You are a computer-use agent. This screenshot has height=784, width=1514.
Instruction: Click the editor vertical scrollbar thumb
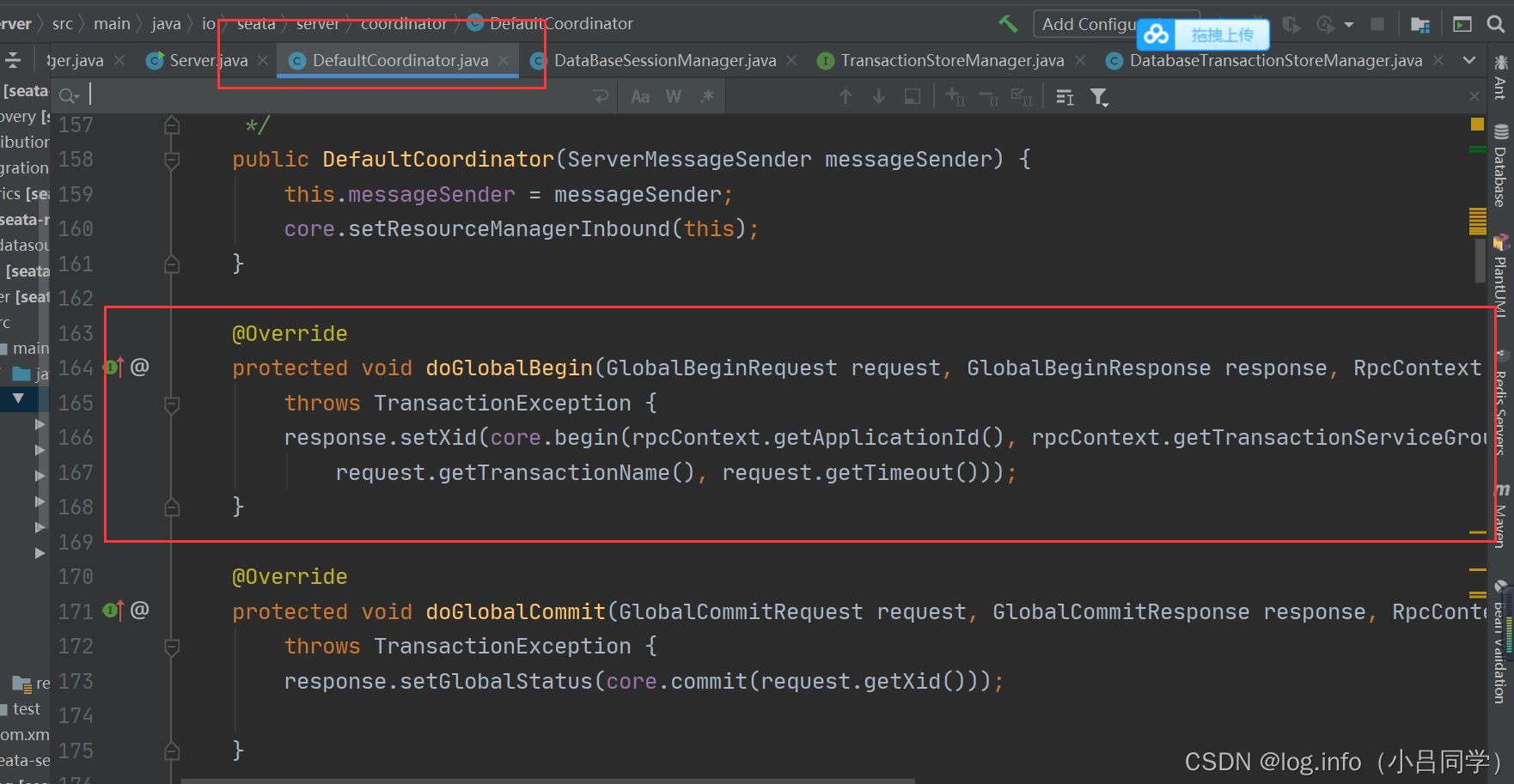[x=1480, y=260]
